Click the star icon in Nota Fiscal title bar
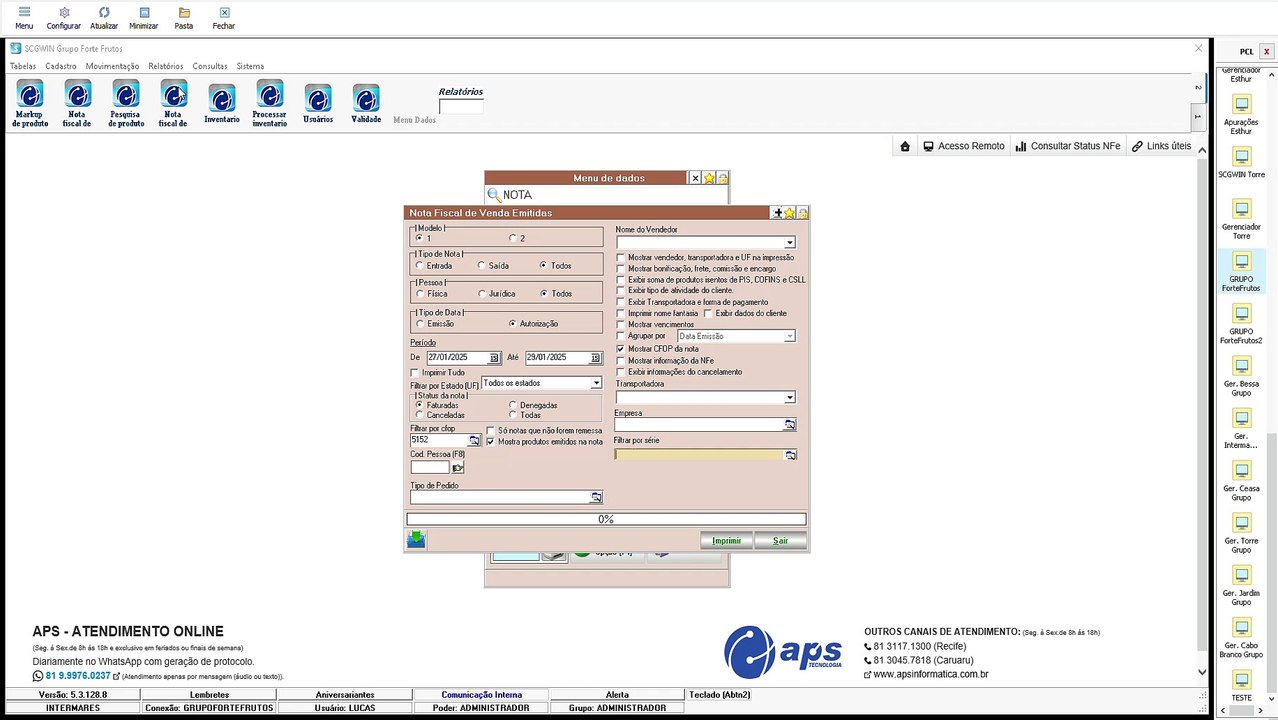 click(790, 213)
